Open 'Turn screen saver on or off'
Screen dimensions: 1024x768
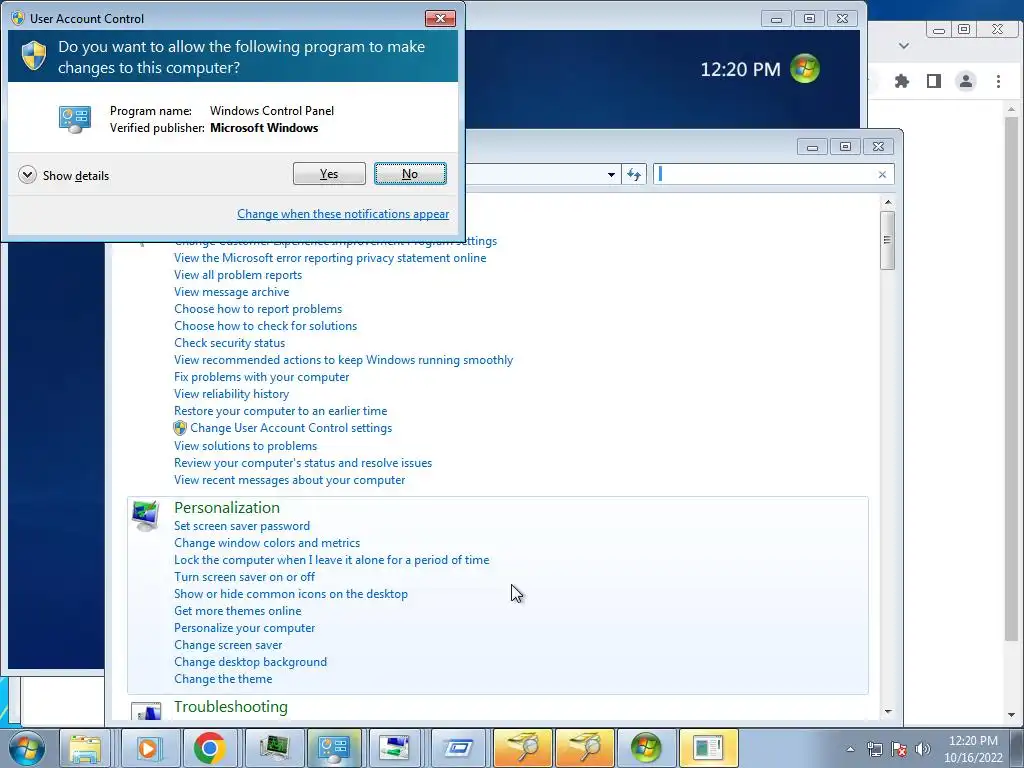244,577
